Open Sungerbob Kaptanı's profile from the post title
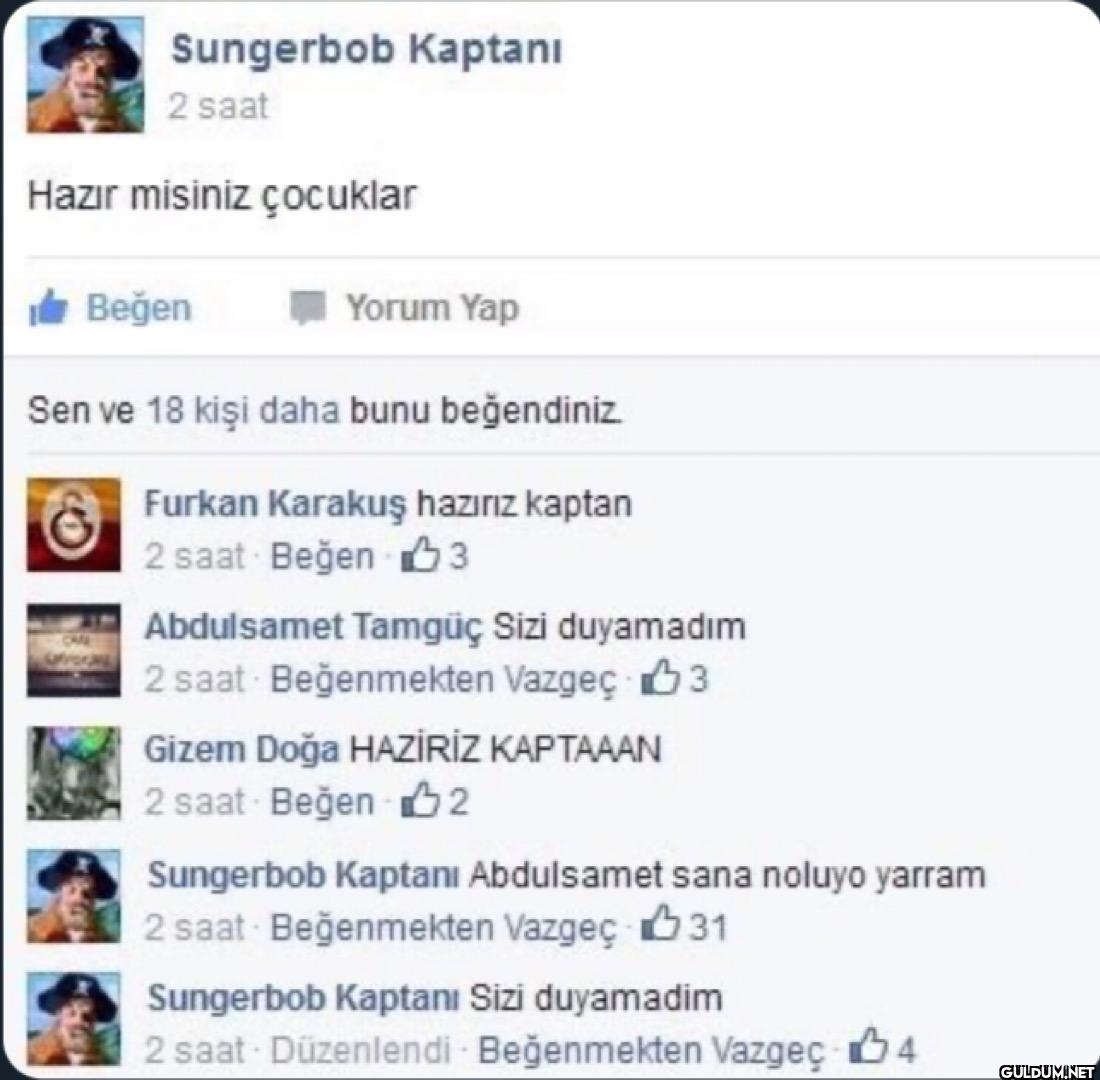This screenshot has height=1080, width=1100. point(366,50)
